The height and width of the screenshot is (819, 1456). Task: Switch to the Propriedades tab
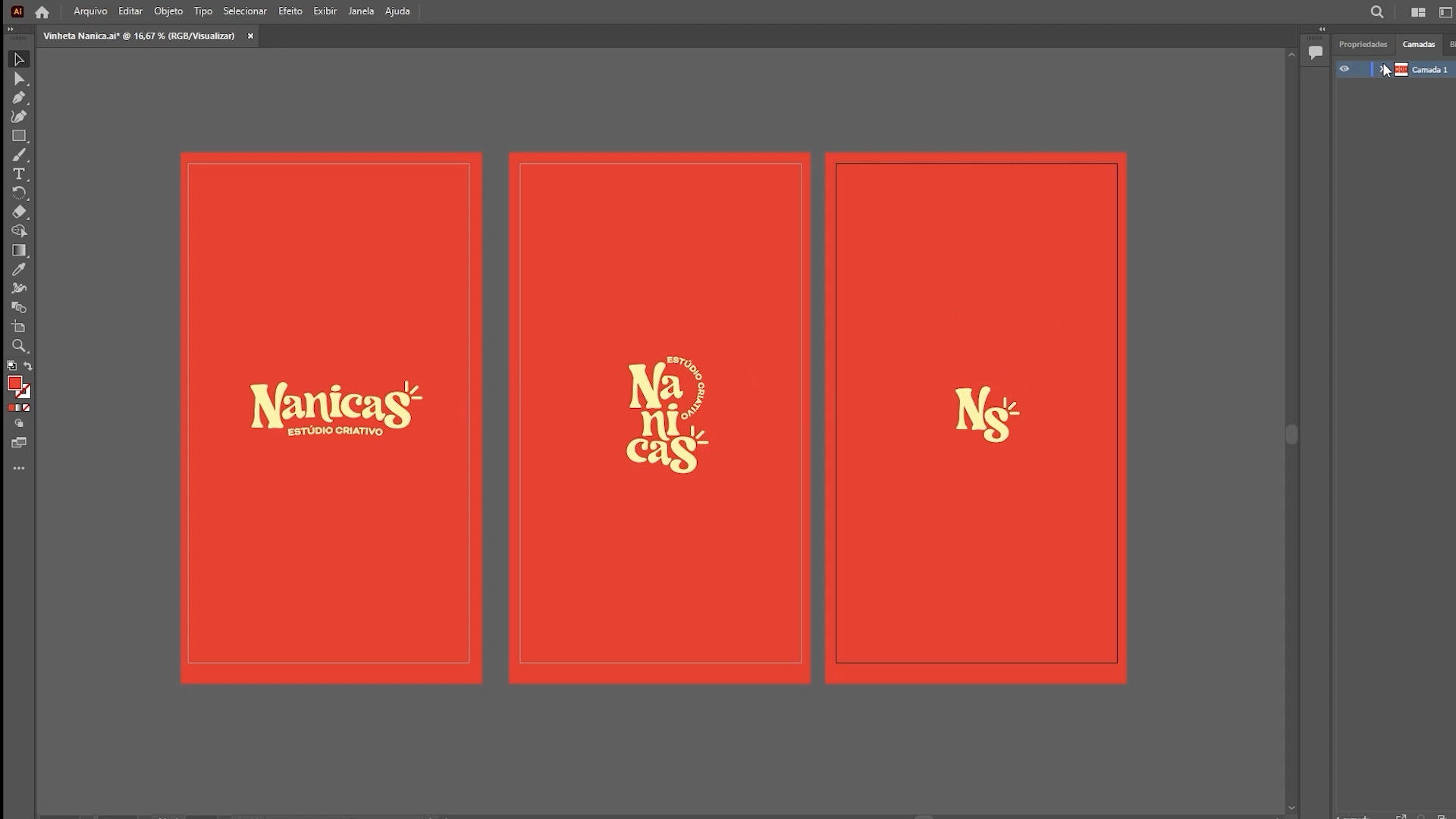1363,44
